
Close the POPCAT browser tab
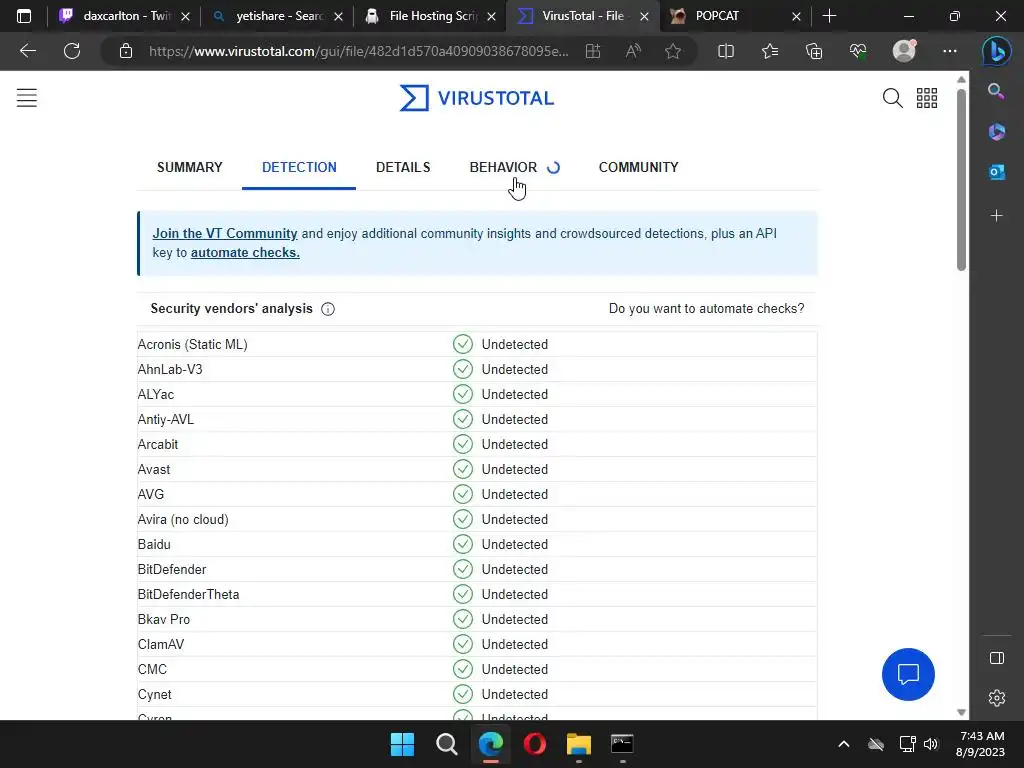[796, 16]
